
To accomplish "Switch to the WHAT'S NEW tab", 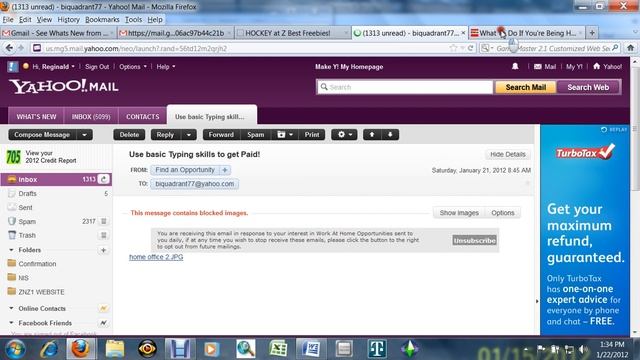I will (x=36, y=117).
